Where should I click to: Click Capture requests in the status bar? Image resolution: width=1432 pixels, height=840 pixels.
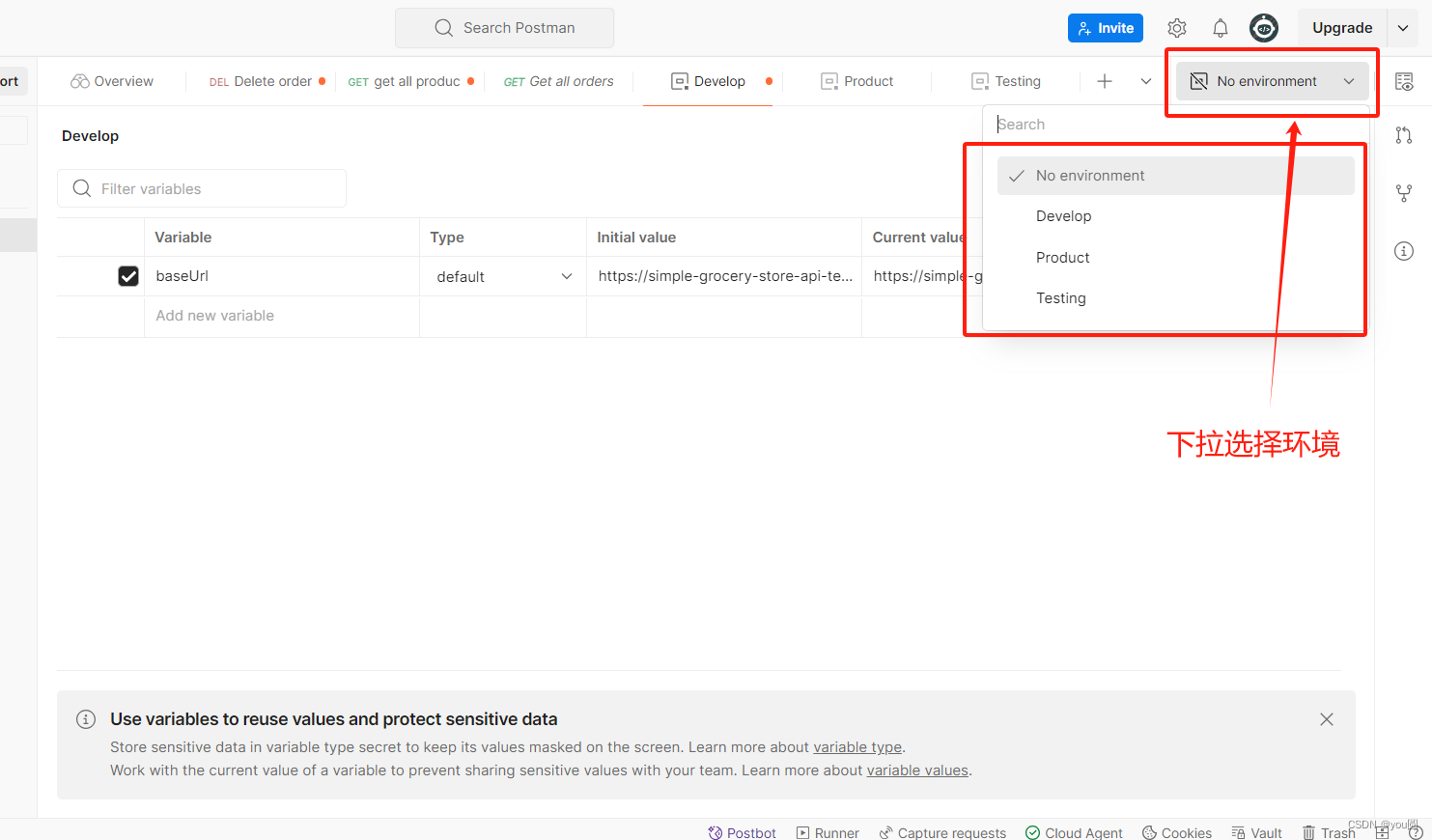pos(942,832)
